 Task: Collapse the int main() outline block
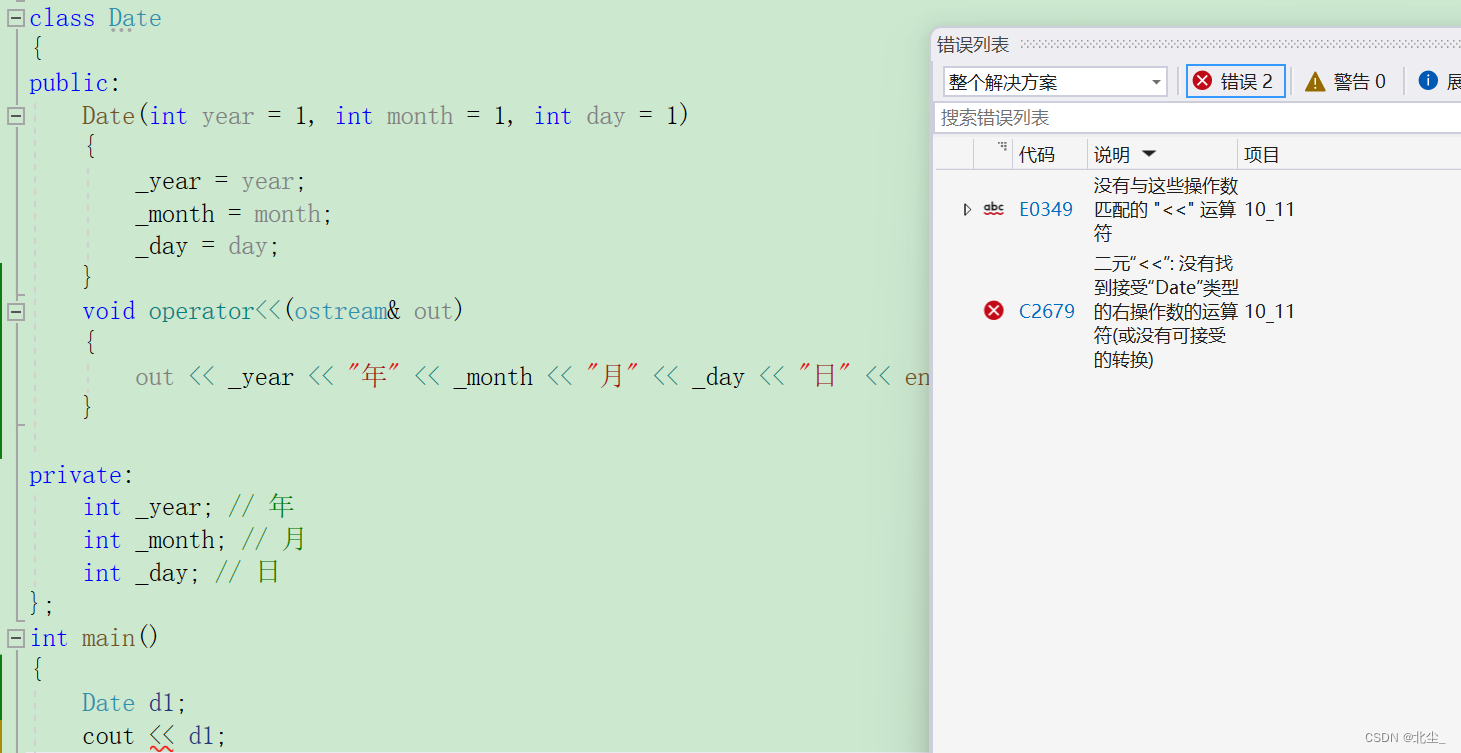15,638
